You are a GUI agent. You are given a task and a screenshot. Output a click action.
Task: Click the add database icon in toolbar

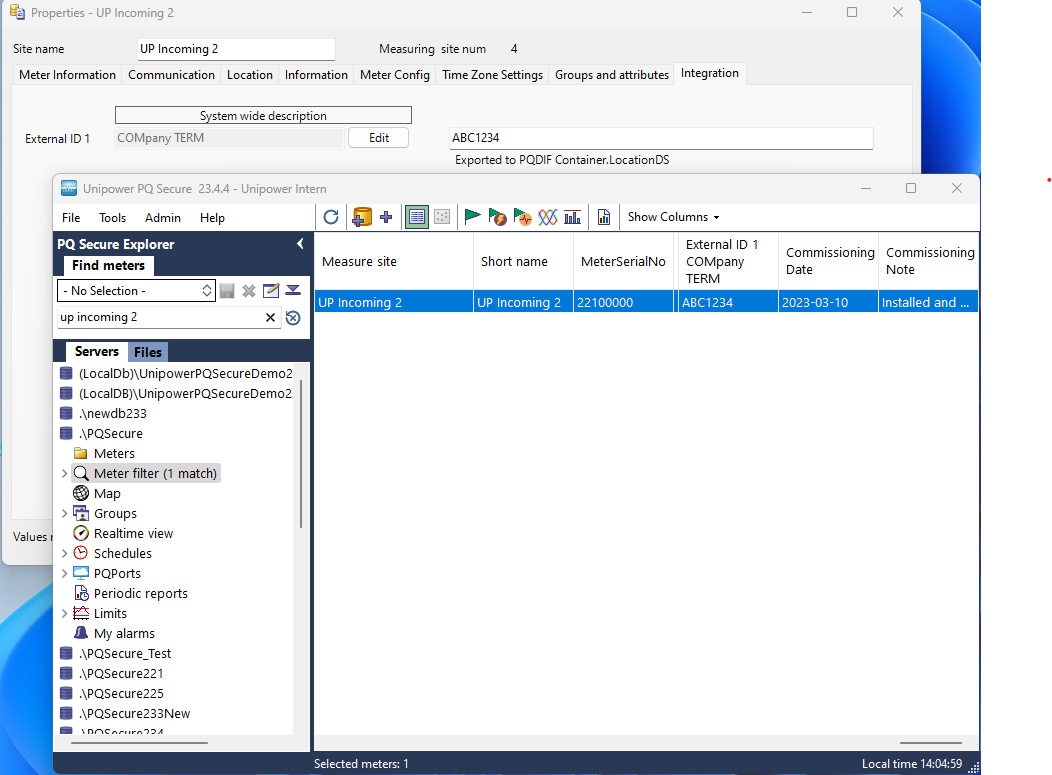362,217
